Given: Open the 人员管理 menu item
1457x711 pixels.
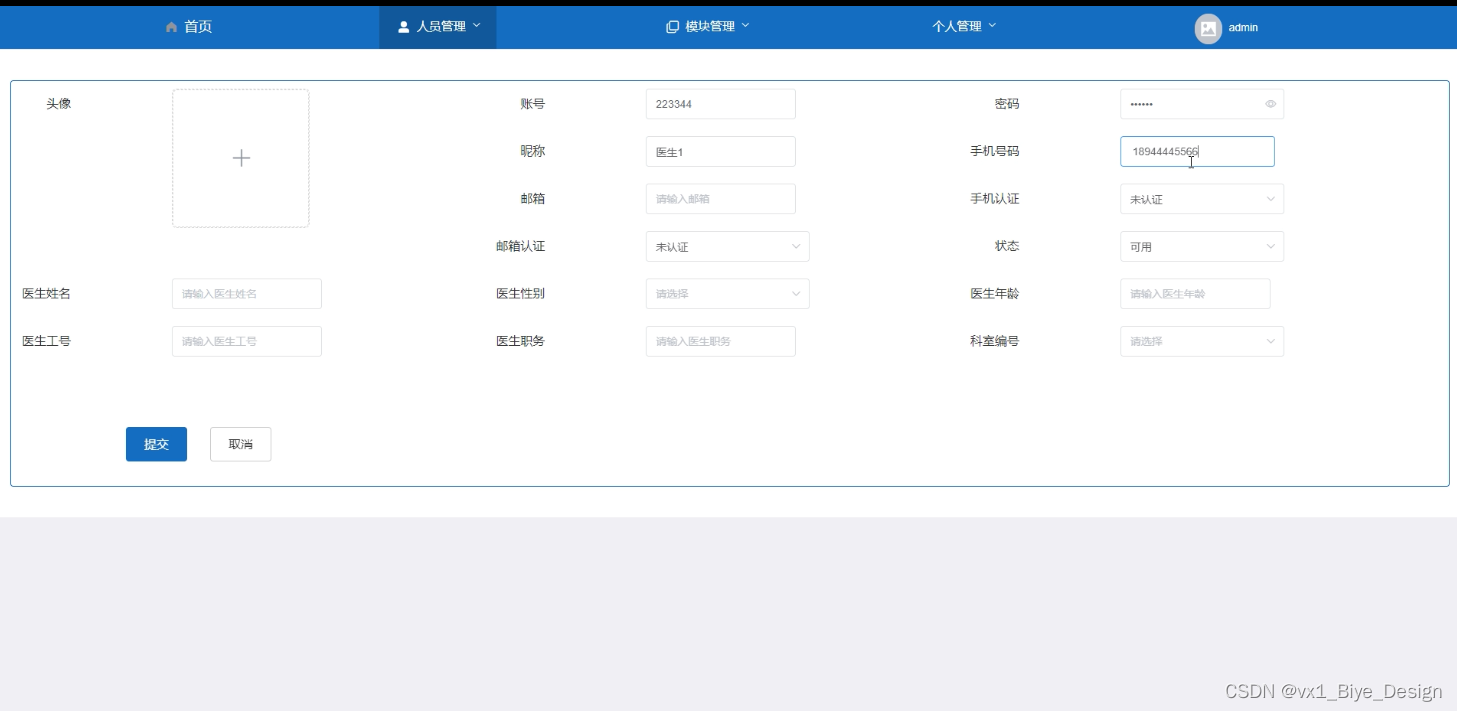Looking at the screenshot, I should (x=438, y=27).
